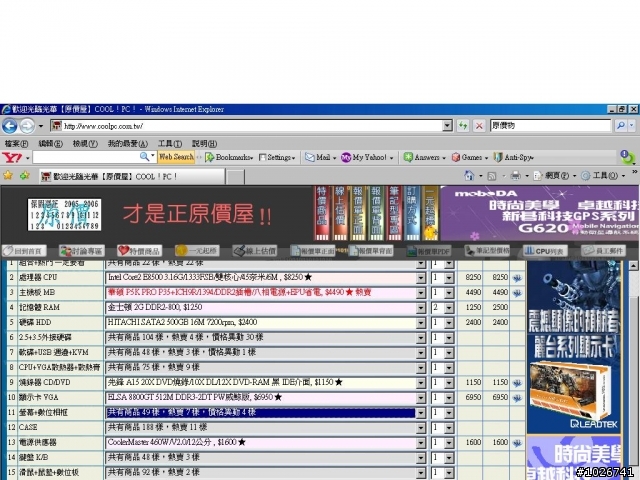
Task: Open the 檢視(V) menu
Action: pos(85,144)
